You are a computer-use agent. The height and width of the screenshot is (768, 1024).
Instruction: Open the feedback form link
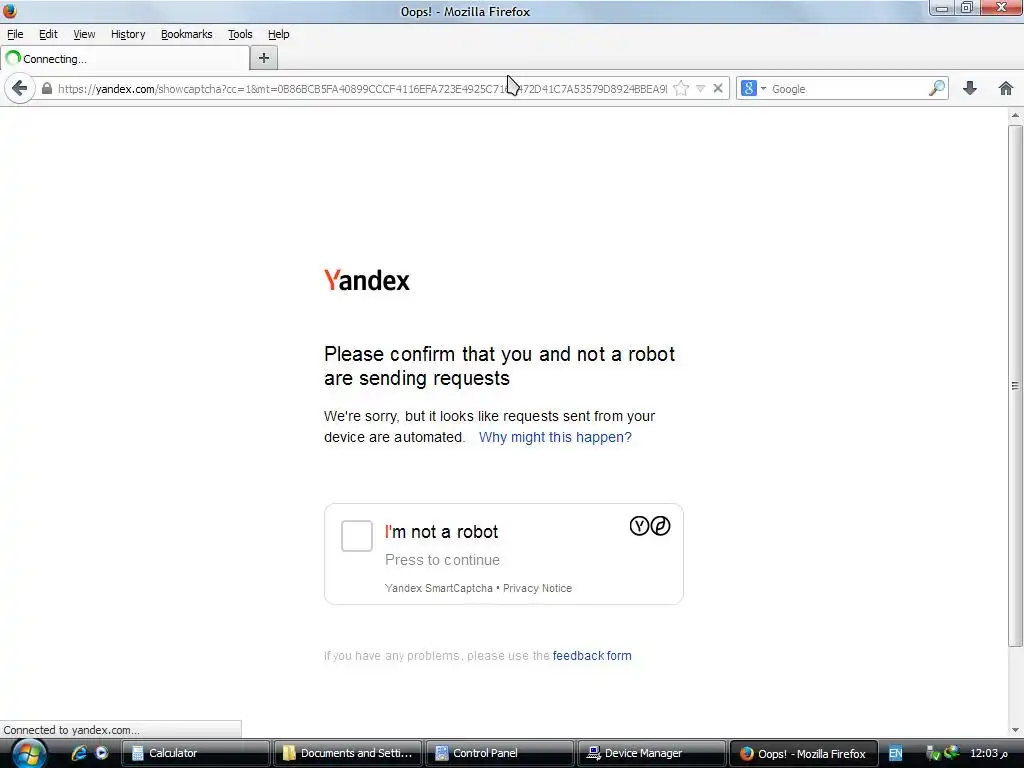click(592, 656)
